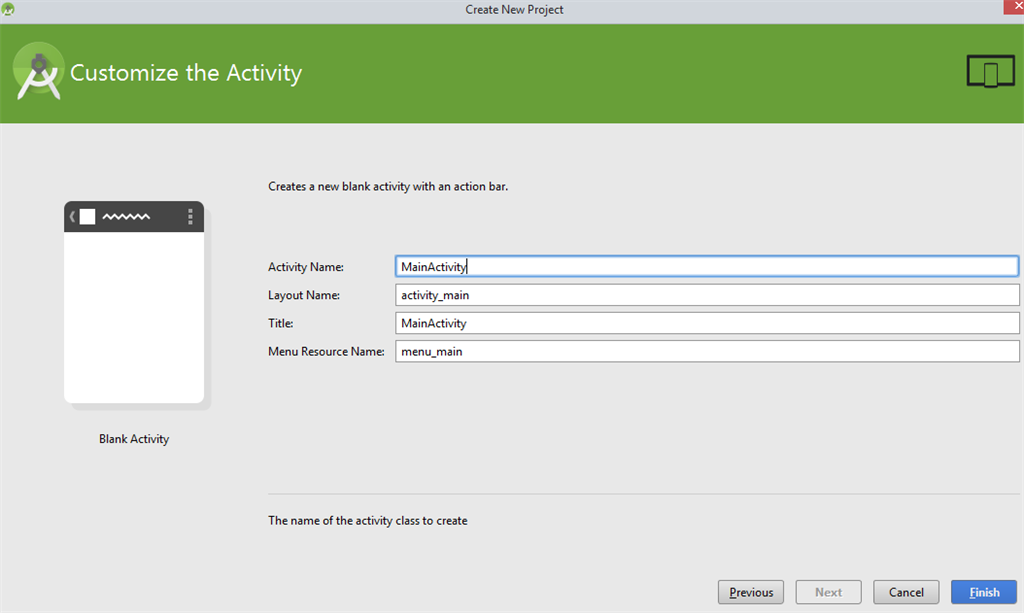Click the phone and tablet form-factor icon

[x=990, y=72]
